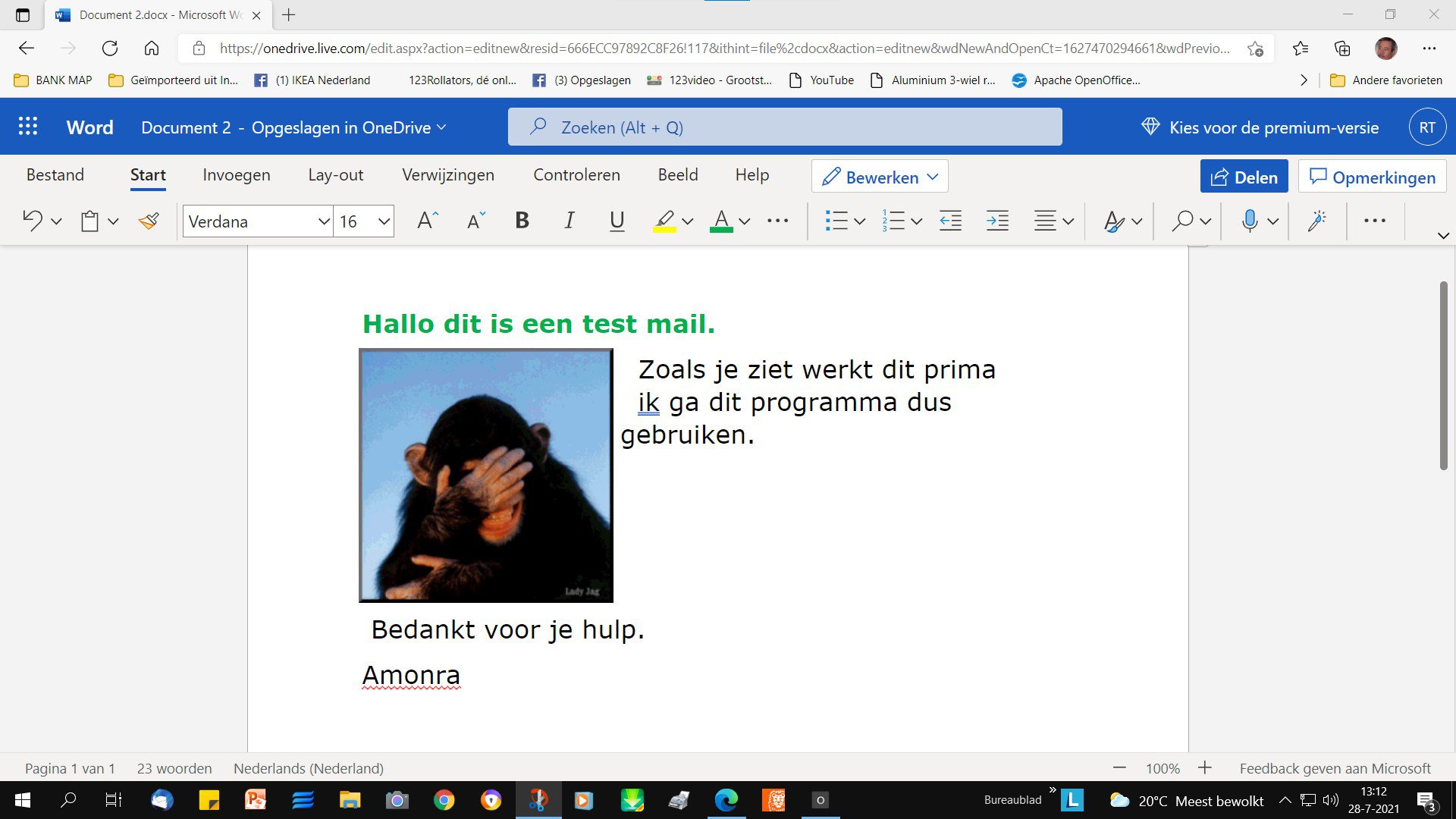Click the Undo arrow icon
Screen dimensions: 1456x819
coord(32,221)
